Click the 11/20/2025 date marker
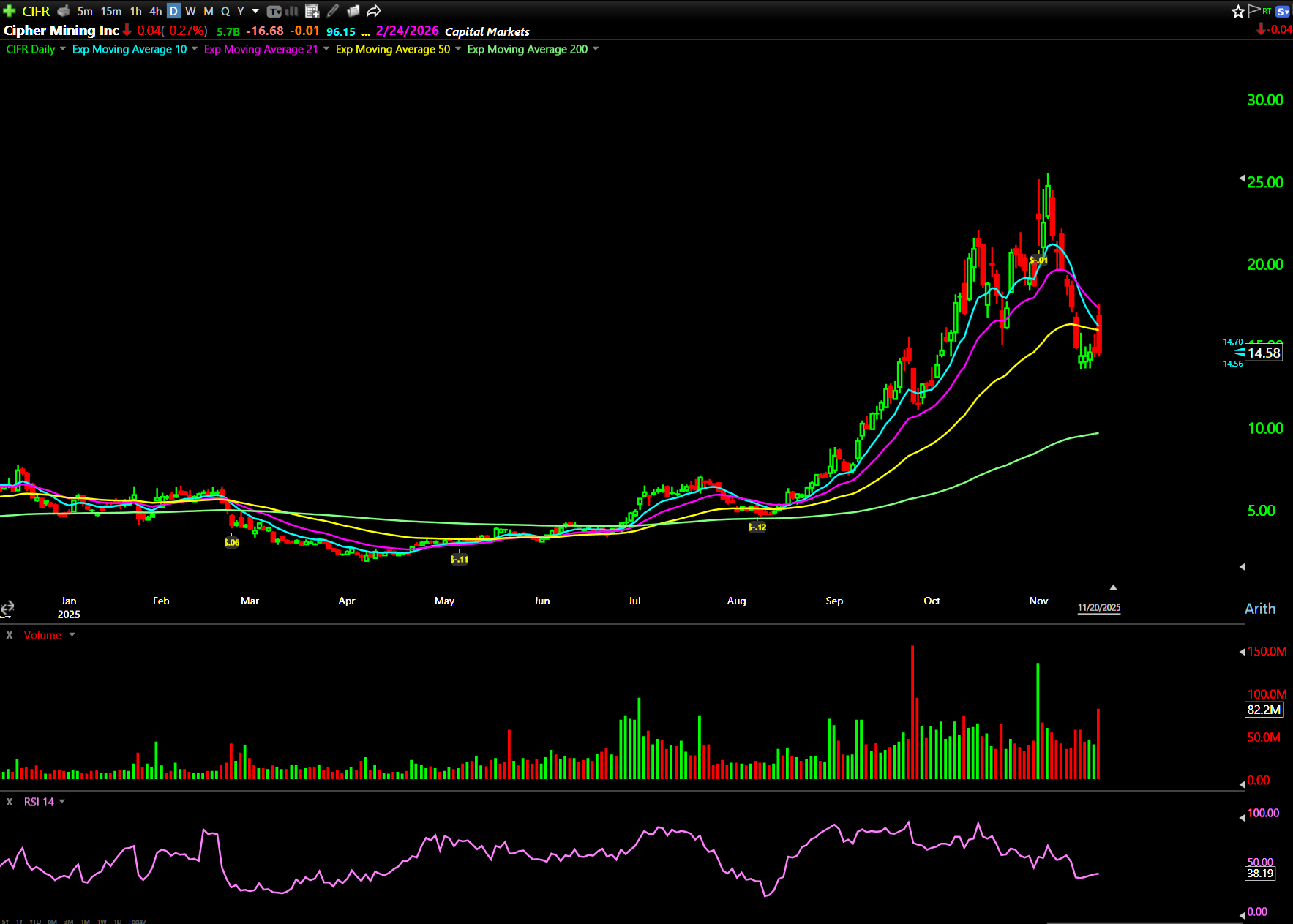The image size is (1293, 924). (1098, 608)
